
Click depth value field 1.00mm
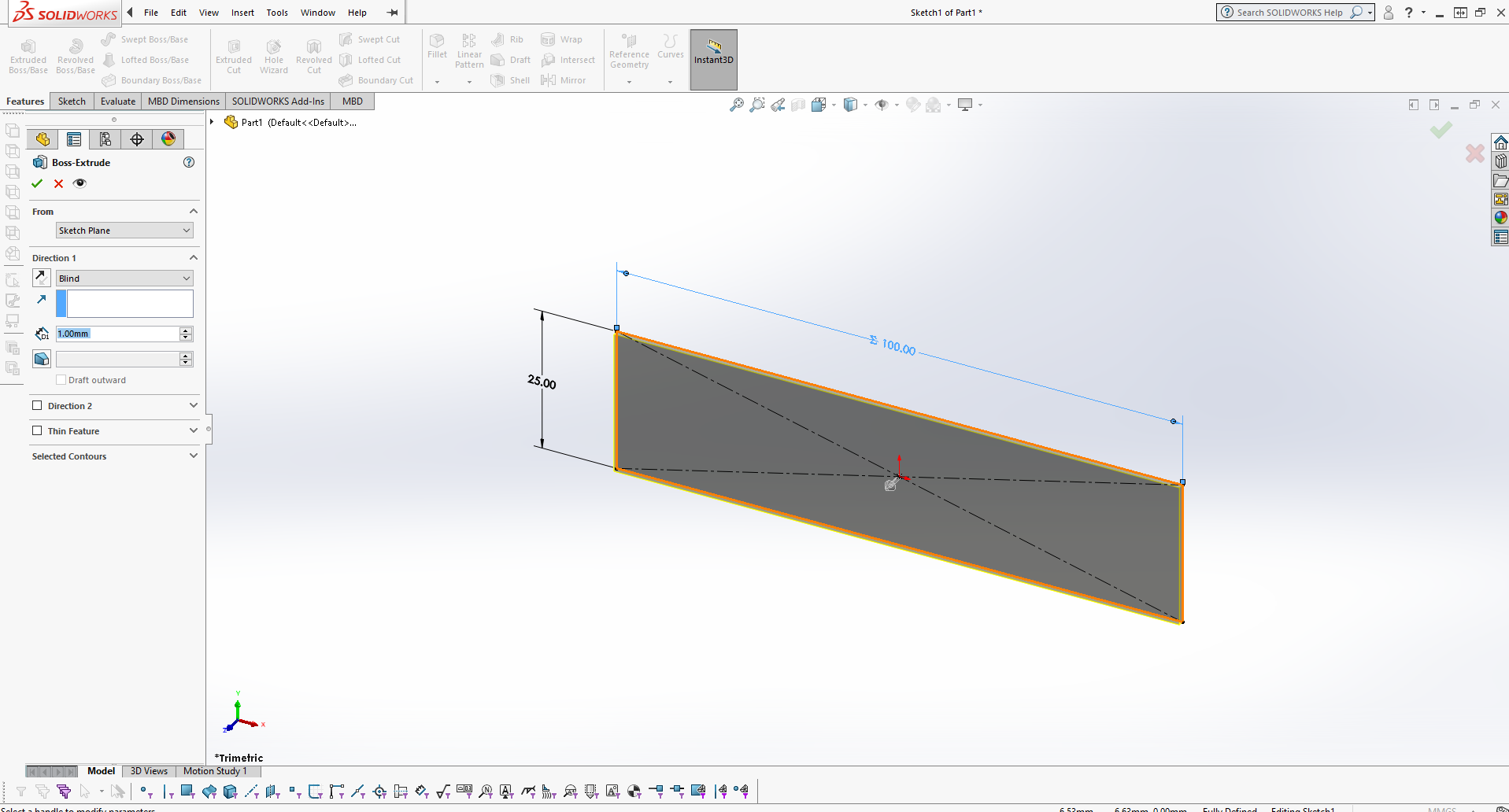pyautogui.click(x=117, y=334)
